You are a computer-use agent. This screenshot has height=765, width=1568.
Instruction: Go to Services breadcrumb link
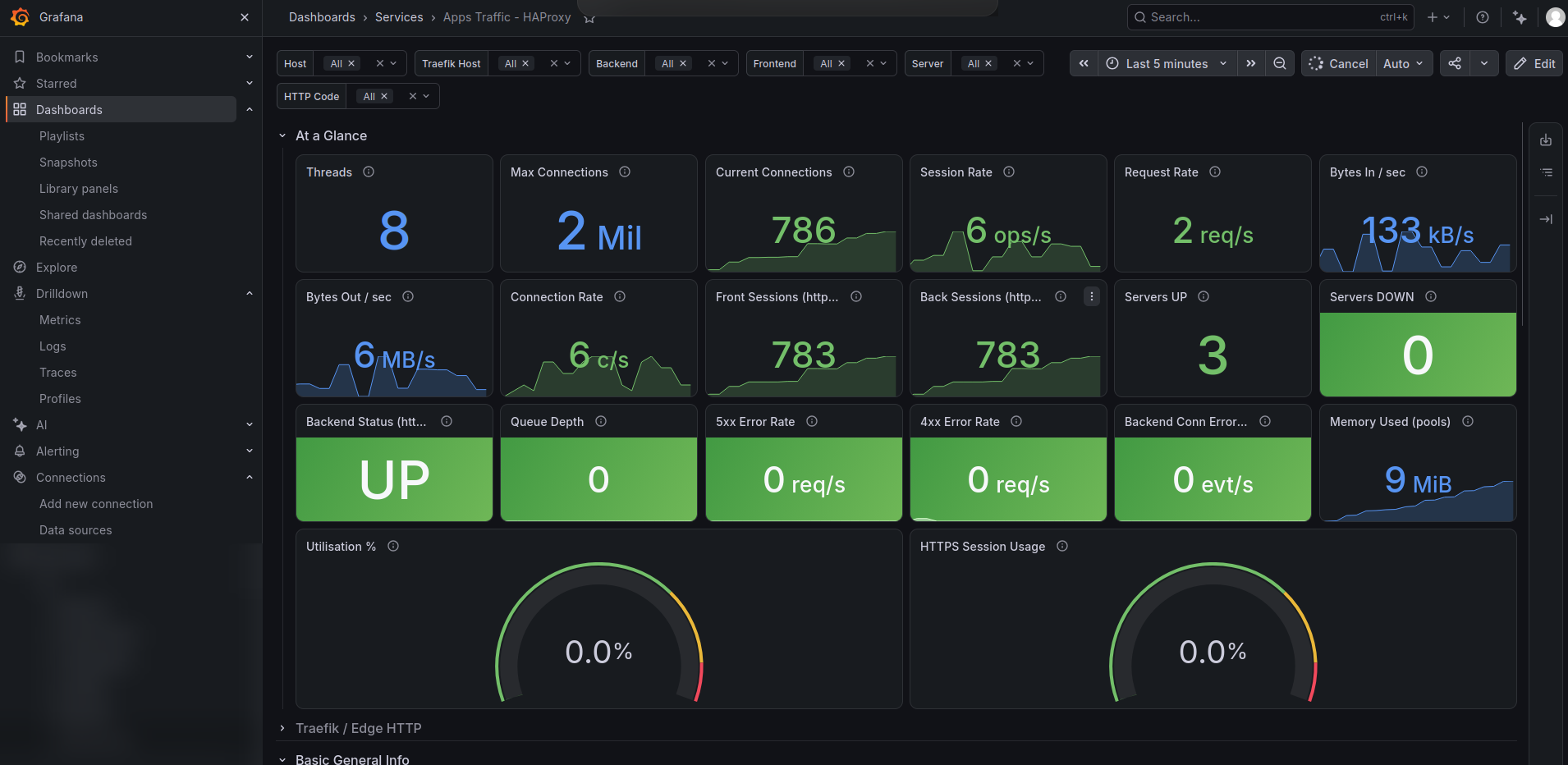tap(399, 17)
